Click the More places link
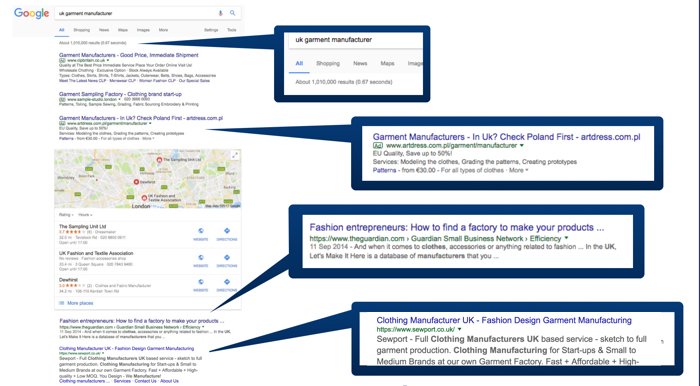Image resolution: width=700 pixels, height=386 pixels. click(80, 303)
